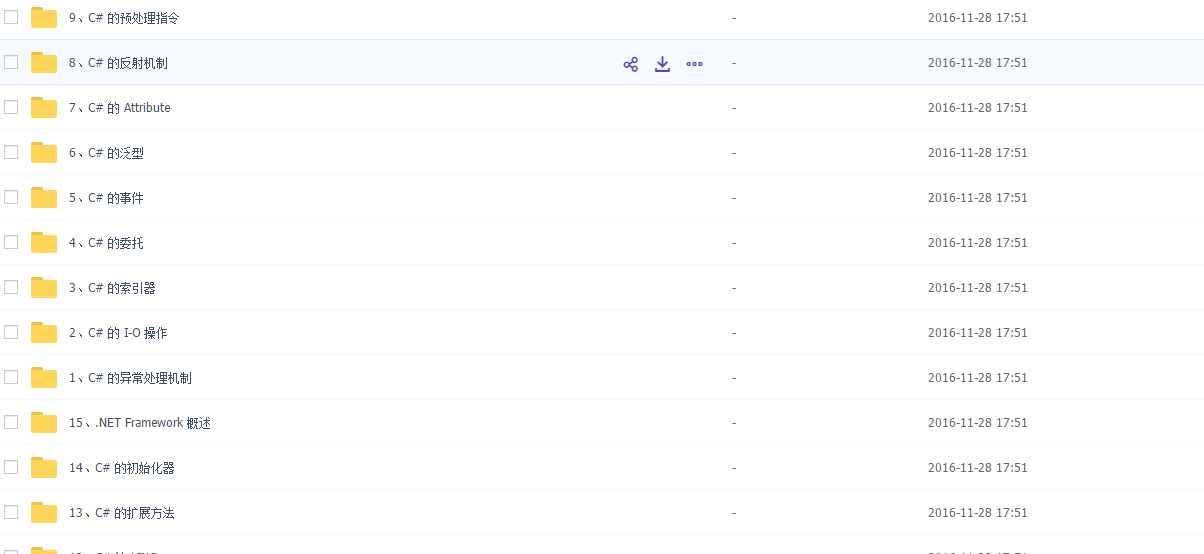Screen dimensions: 1204x554
Task: Open folder name 1、C# 的异常处理机制
Action: (x=130, y=378)
